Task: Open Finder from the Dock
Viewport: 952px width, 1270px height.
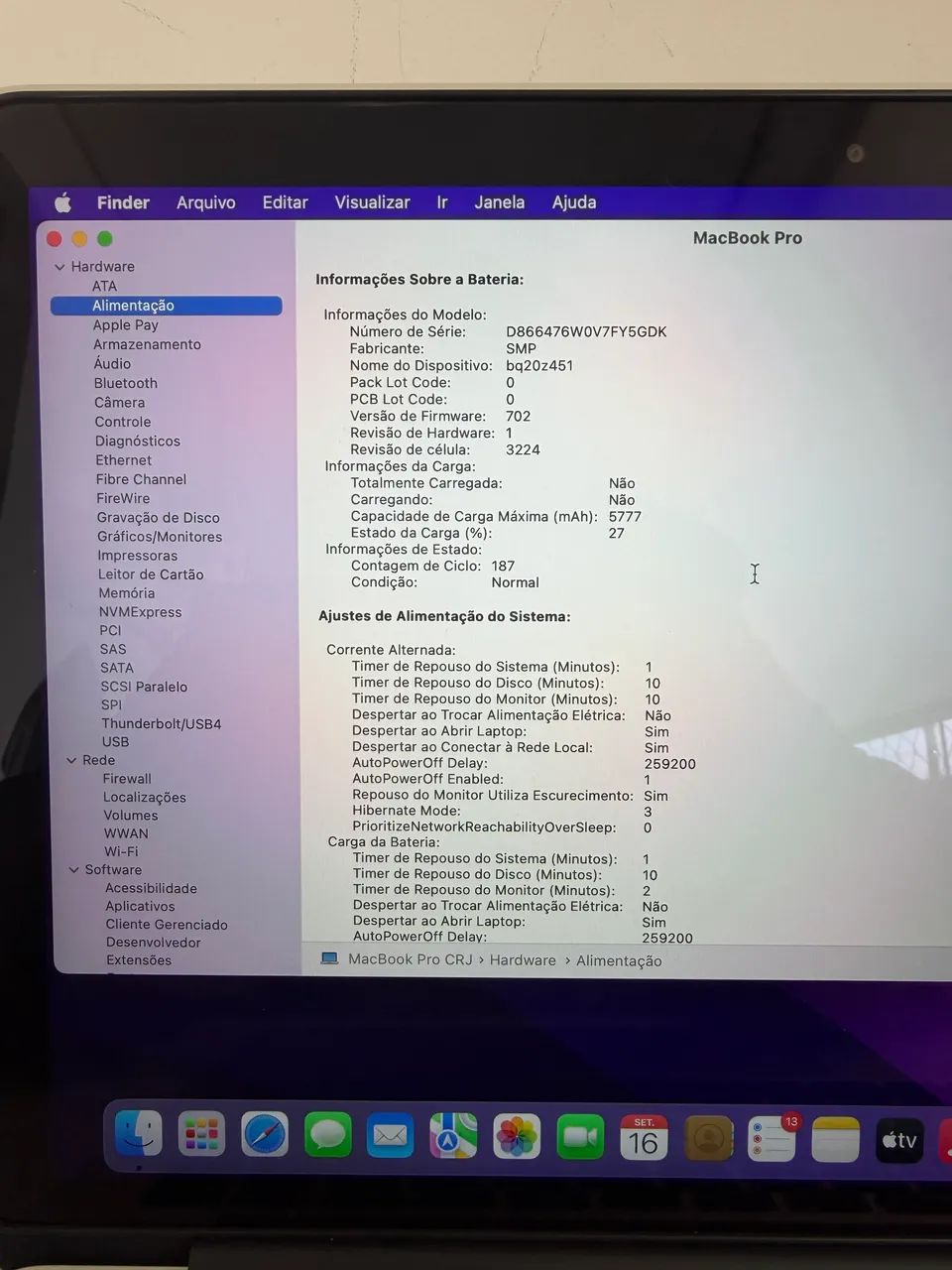Action: (139, 1134)
